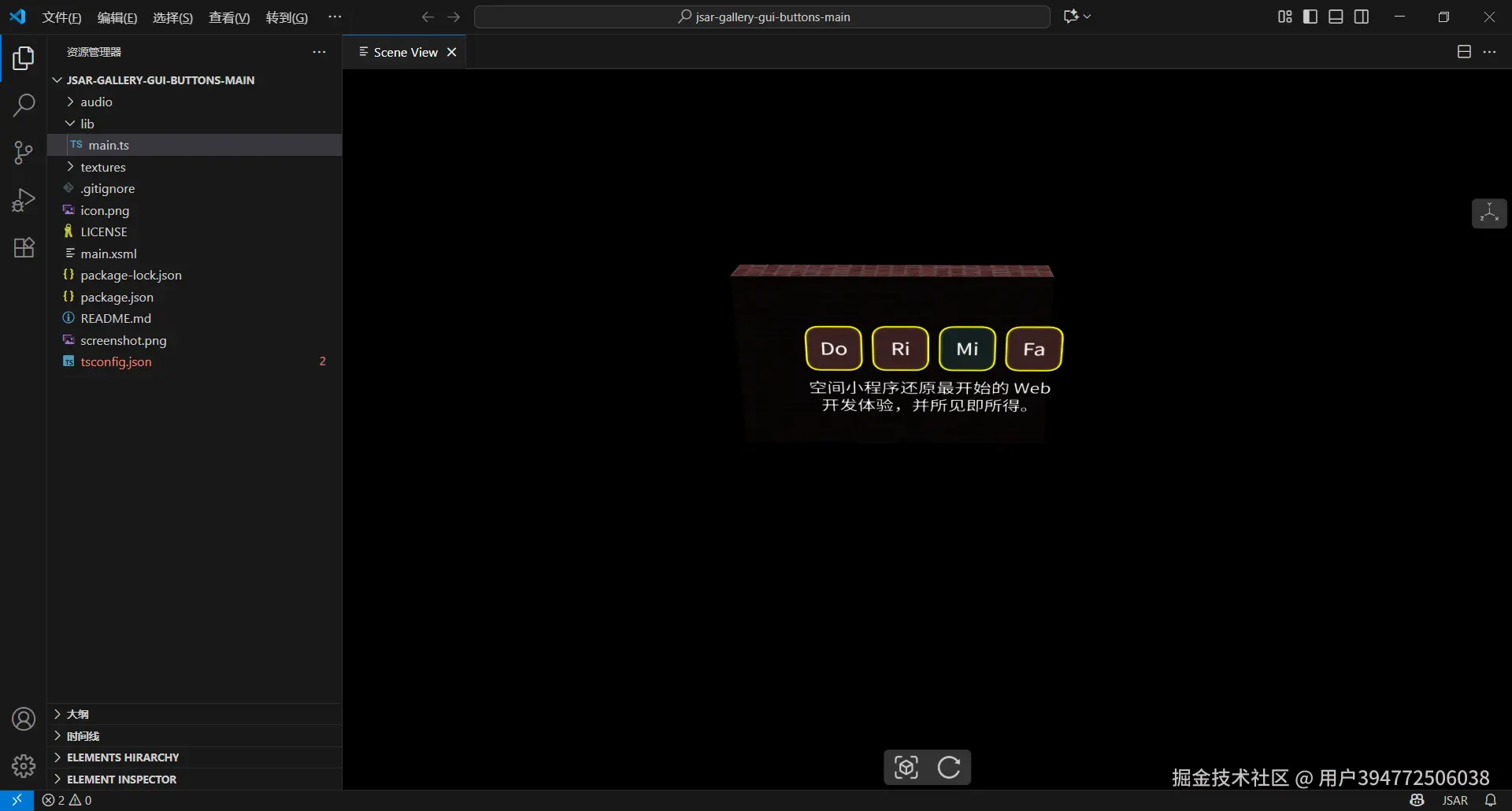Open the Run and Debug view

tap(24, 200)
